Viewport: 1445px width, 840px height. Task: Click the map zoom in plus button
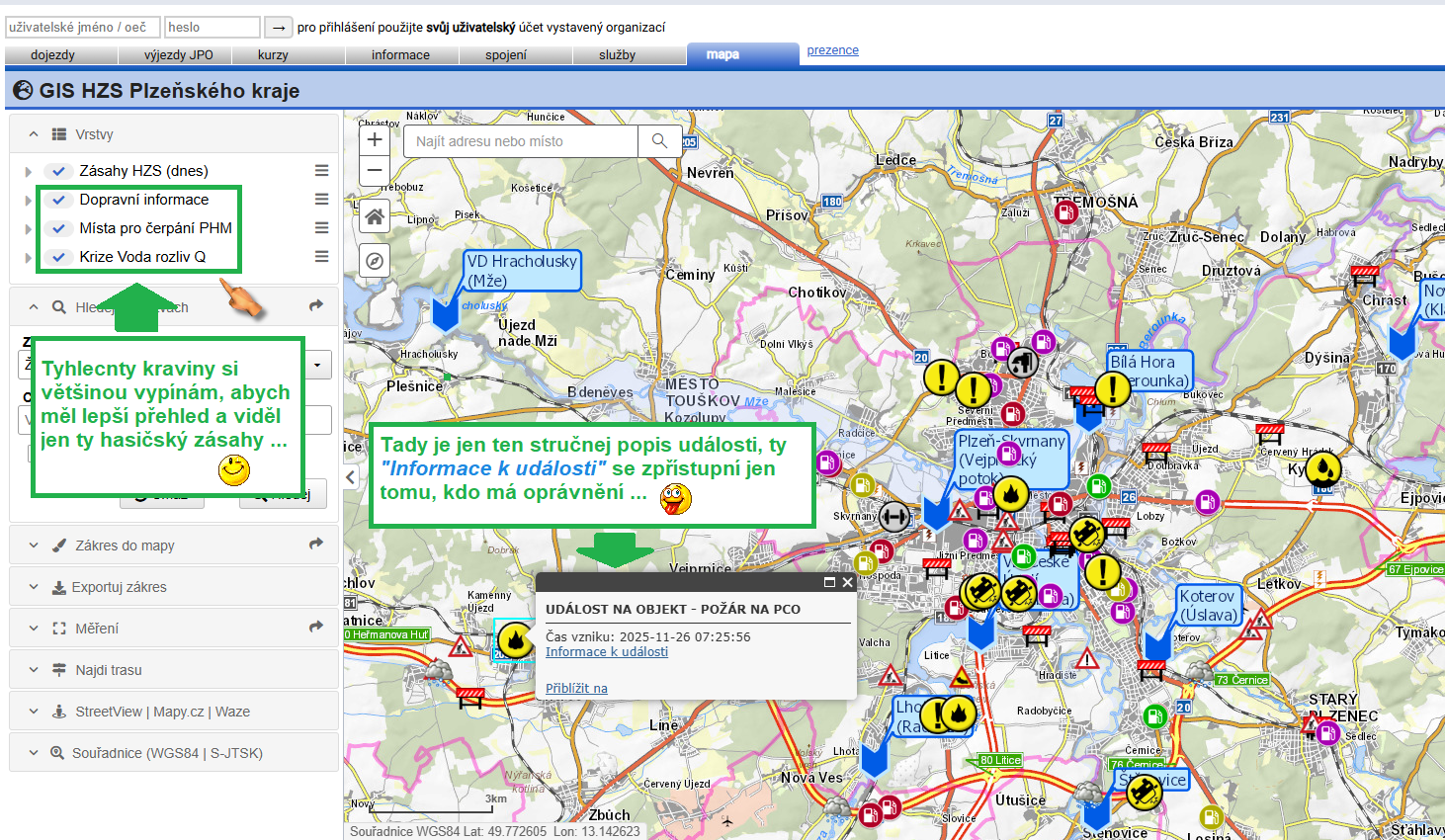tap(375, 140)
